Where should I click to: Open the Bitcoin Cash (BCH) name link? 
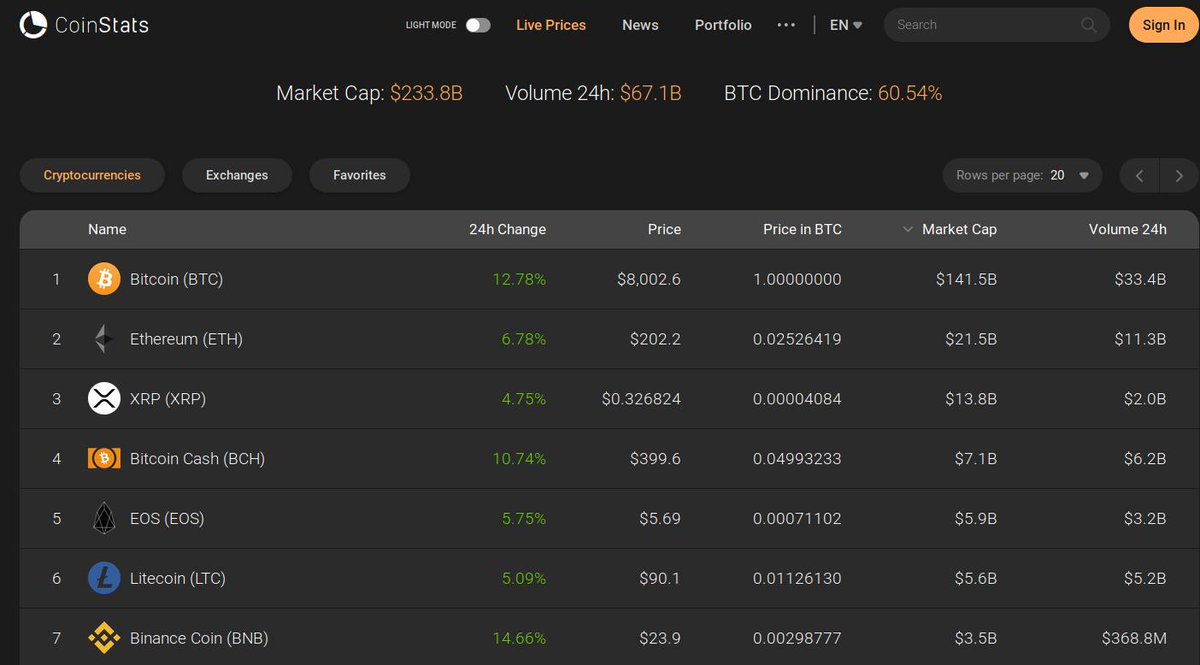coord(197,459)
